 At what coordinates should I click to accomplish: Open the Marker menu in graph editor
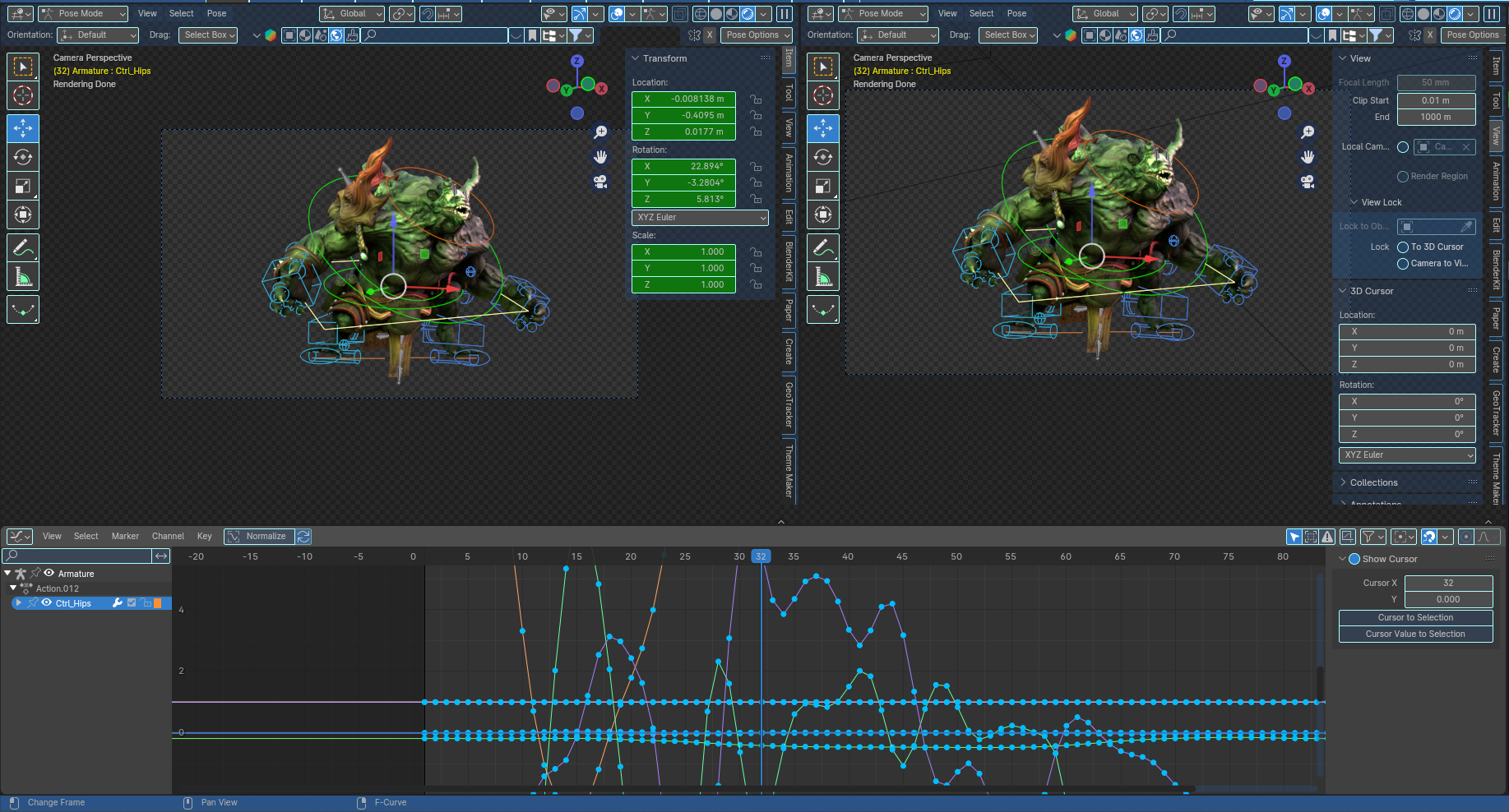coord(125,537)
